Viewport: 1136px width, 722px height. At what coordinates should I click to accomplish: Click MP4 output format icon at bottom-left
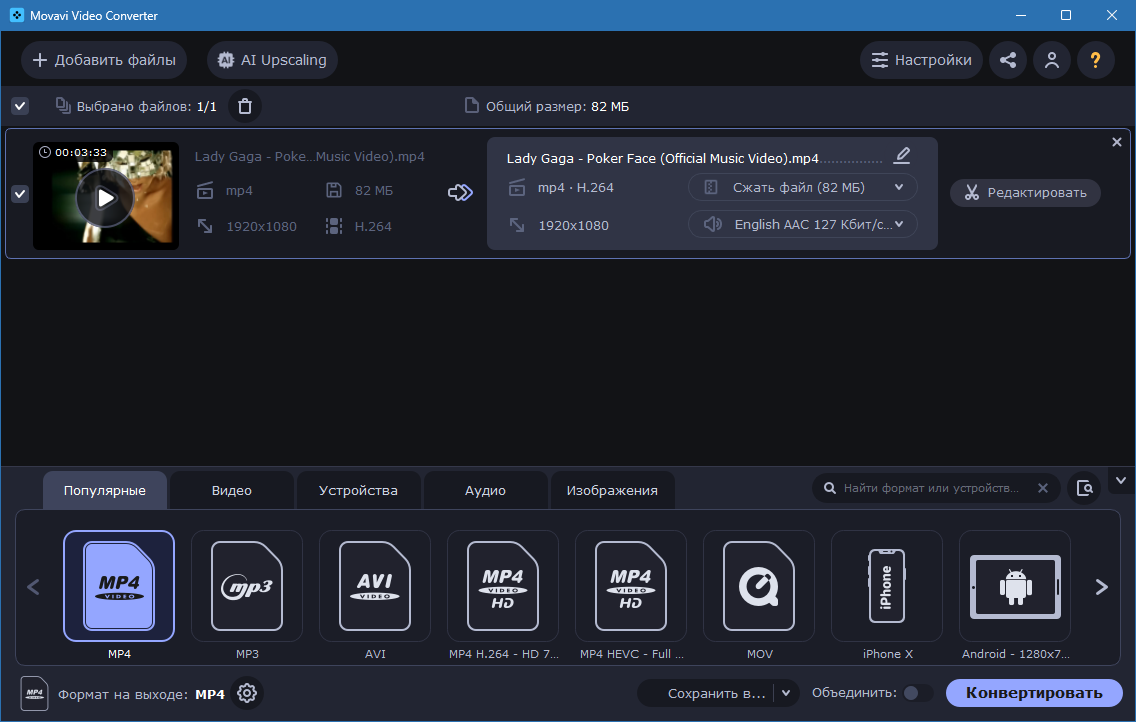[34, 693]
